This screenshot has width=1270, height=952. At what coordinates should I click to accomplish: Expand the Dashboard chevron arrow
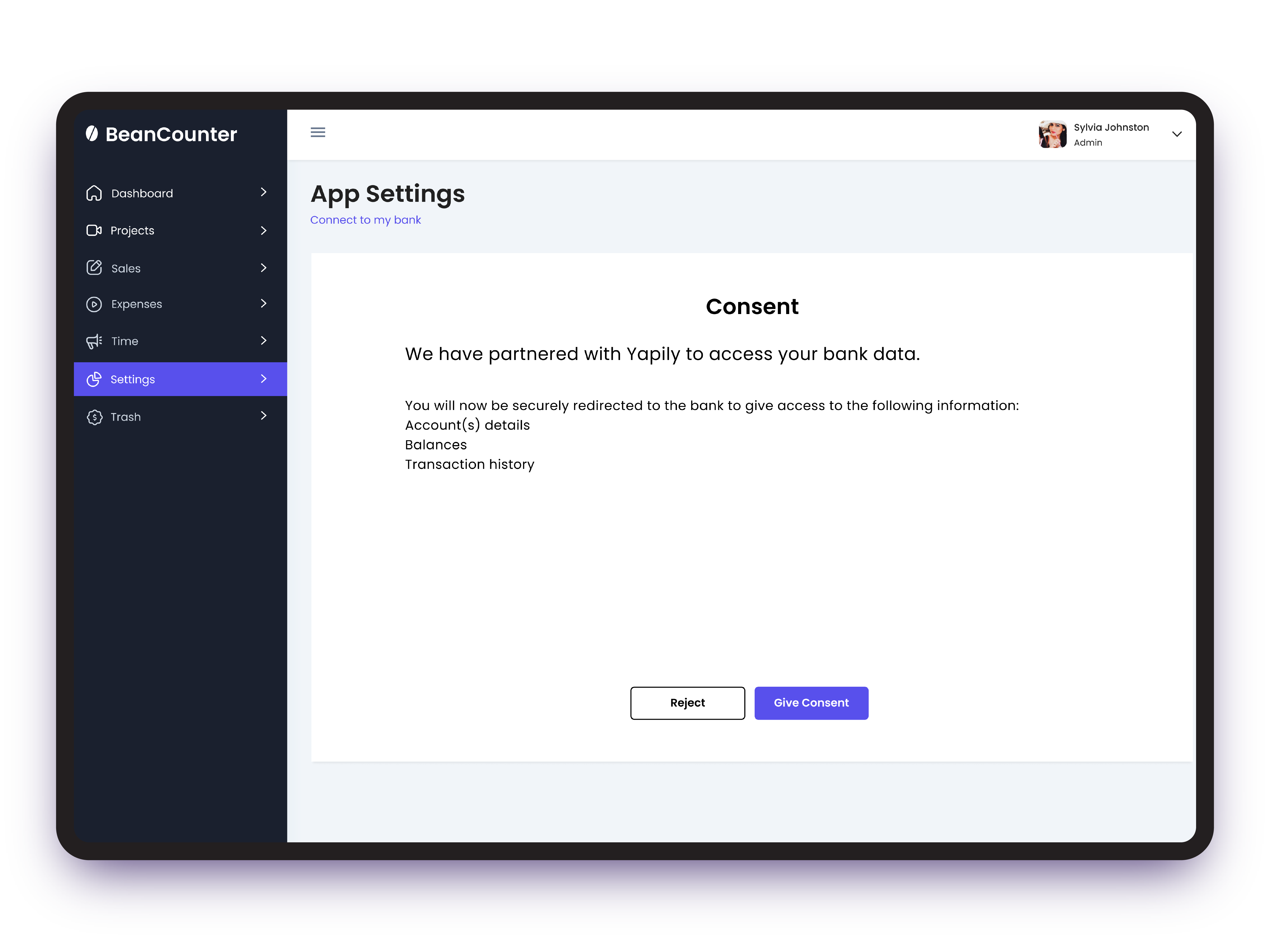point(264,192)
